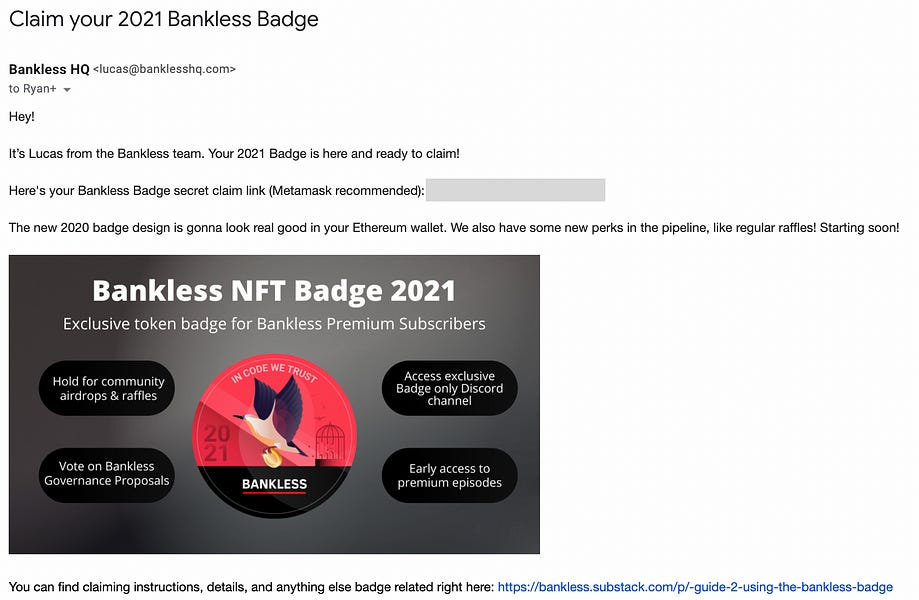
Task: Click the 'Bankless NFT Badge 2021' banner heading
Action: pos(274,291)
